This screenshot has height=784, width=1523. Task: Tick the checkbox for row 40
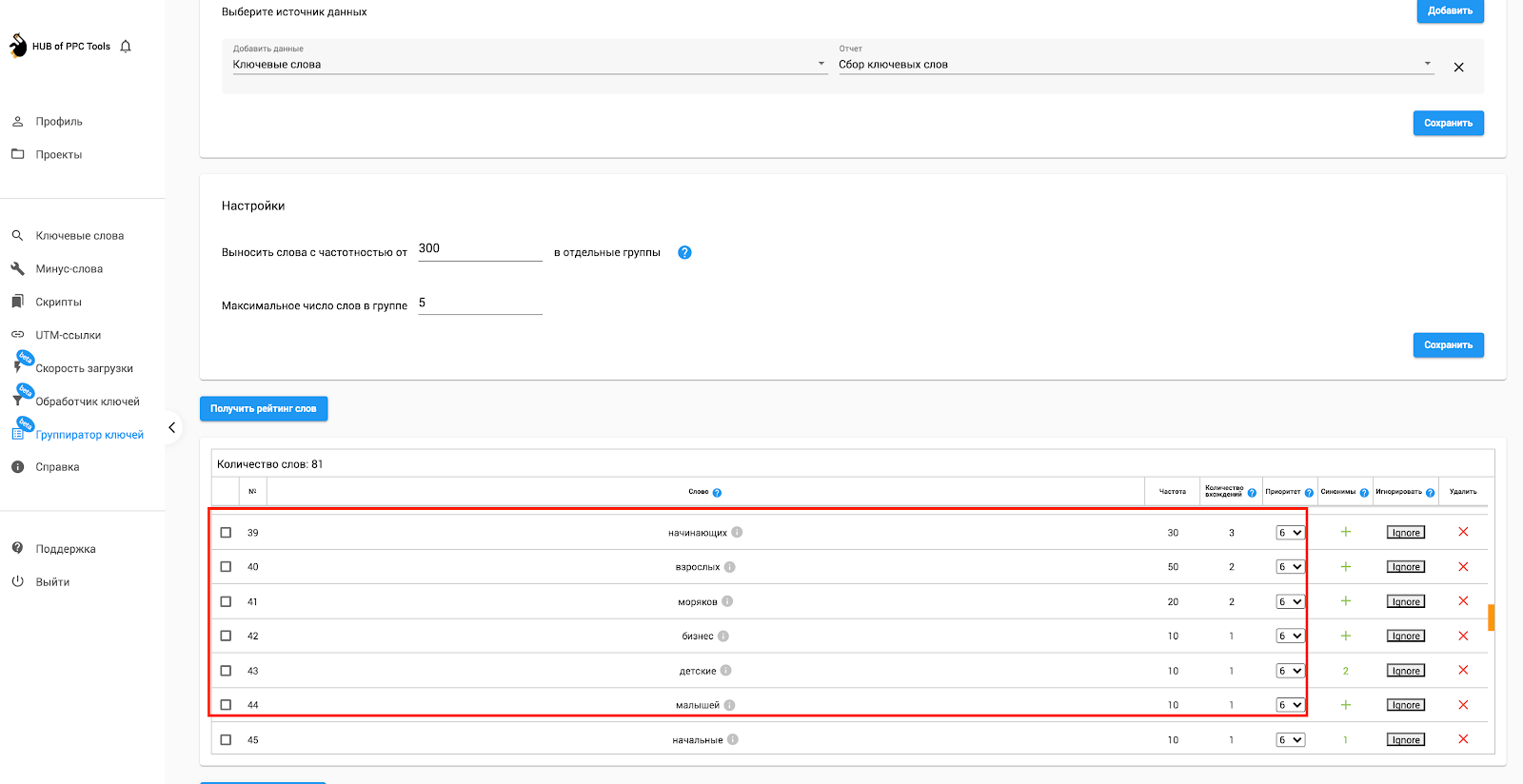click(x=226, y=567)
